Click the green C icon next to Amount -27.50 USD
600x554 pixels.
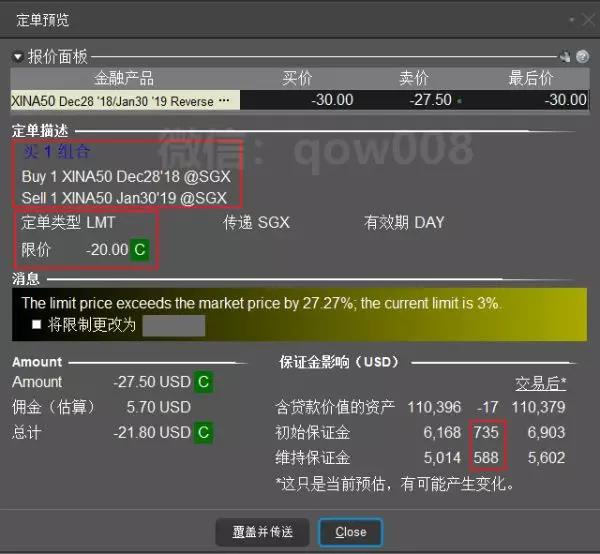point(203,381)
